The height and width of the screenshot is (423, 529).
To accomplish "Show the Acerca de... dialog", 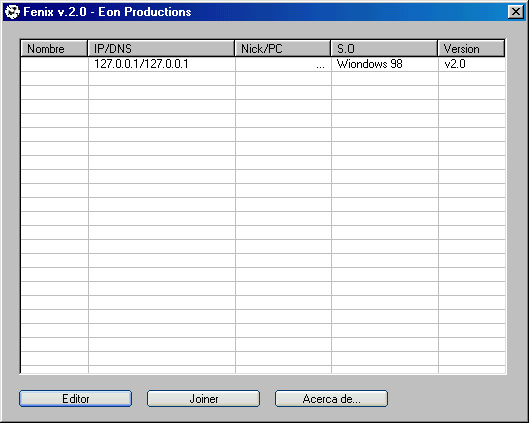I will [x=331, y=399].
